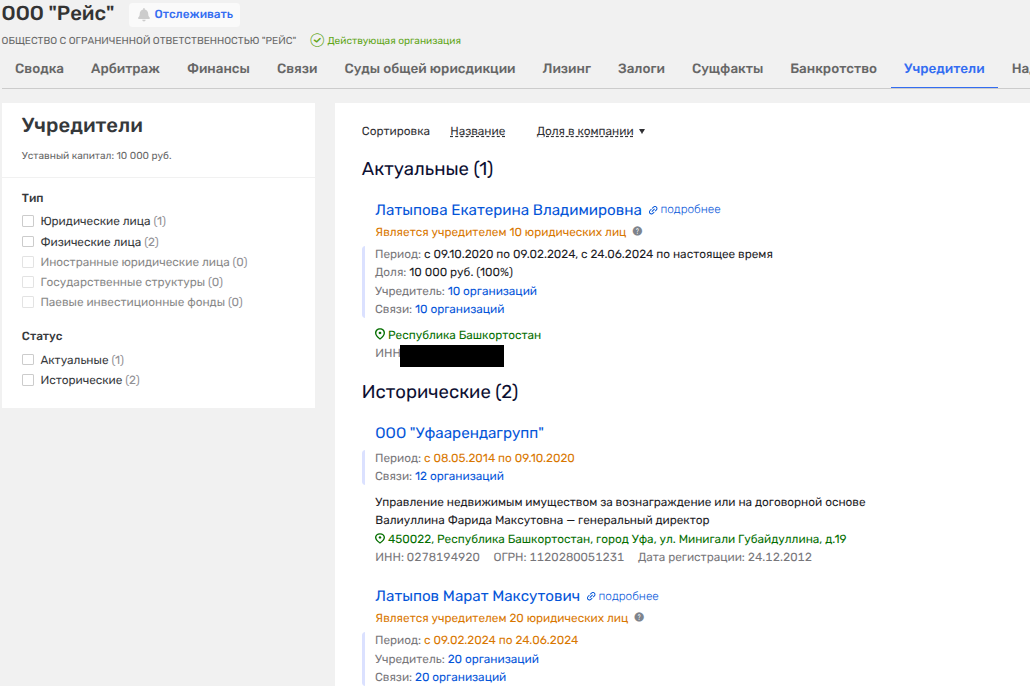1030x686 pixels.
Task: Click the help icon after 10 юридических лиц
Action: (x=638, y=231)
